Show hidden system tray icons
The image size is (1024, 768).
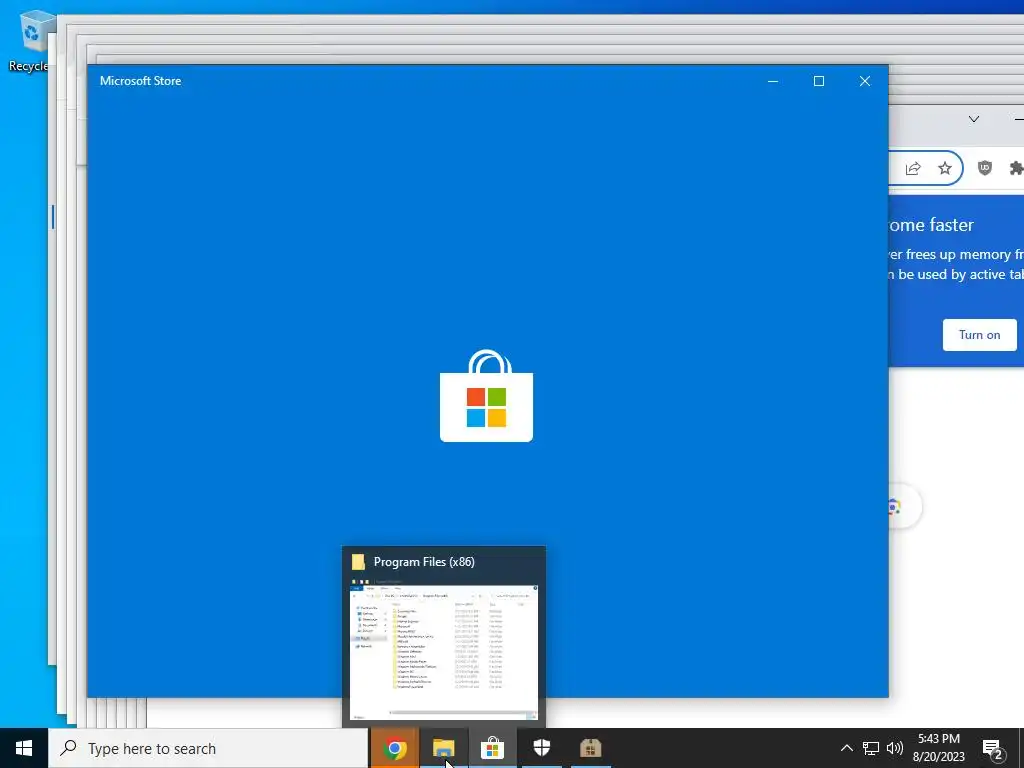846,748
